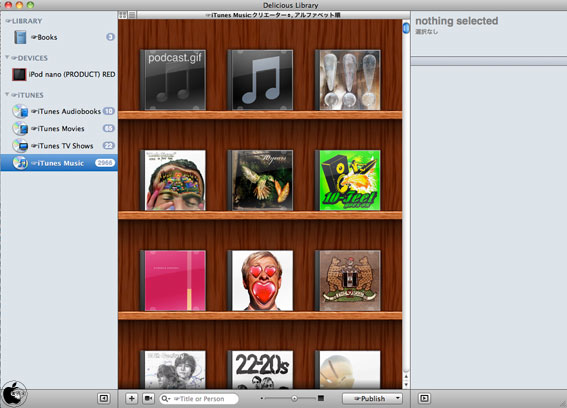Collapse the DEVICES section
The width and height of the screenshot is (567, 408).
tap(7, 57)
